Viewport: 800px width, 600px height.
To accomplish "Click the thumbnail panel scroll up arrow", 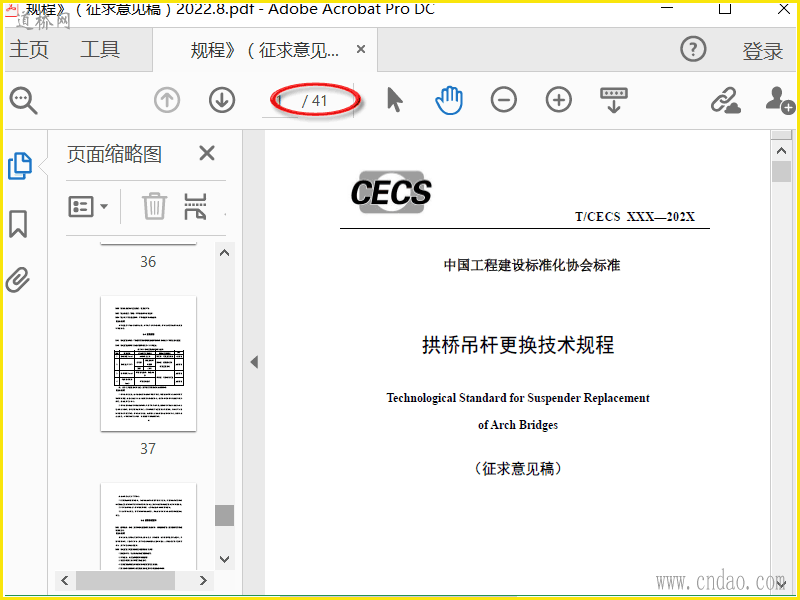I will tap(224, 253).
